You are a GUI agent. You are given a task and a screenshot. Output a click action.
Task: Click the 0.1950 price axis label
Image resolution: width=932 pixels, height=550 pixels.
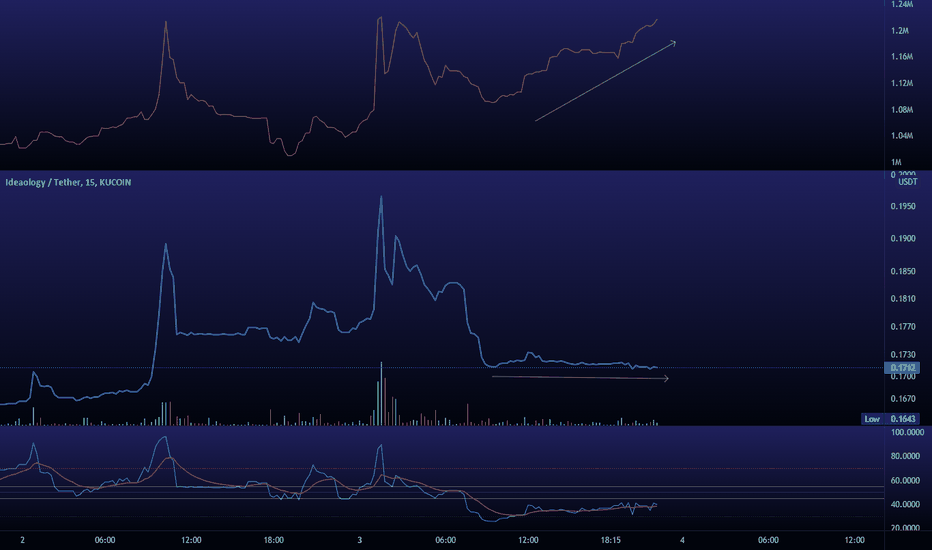click(x=903, y=206)
